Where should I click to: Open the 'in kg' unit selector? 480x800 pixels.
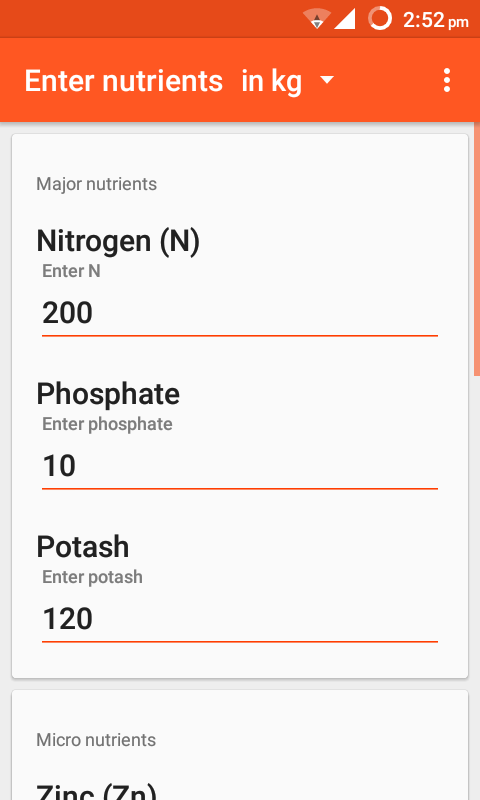click(288, 81)
